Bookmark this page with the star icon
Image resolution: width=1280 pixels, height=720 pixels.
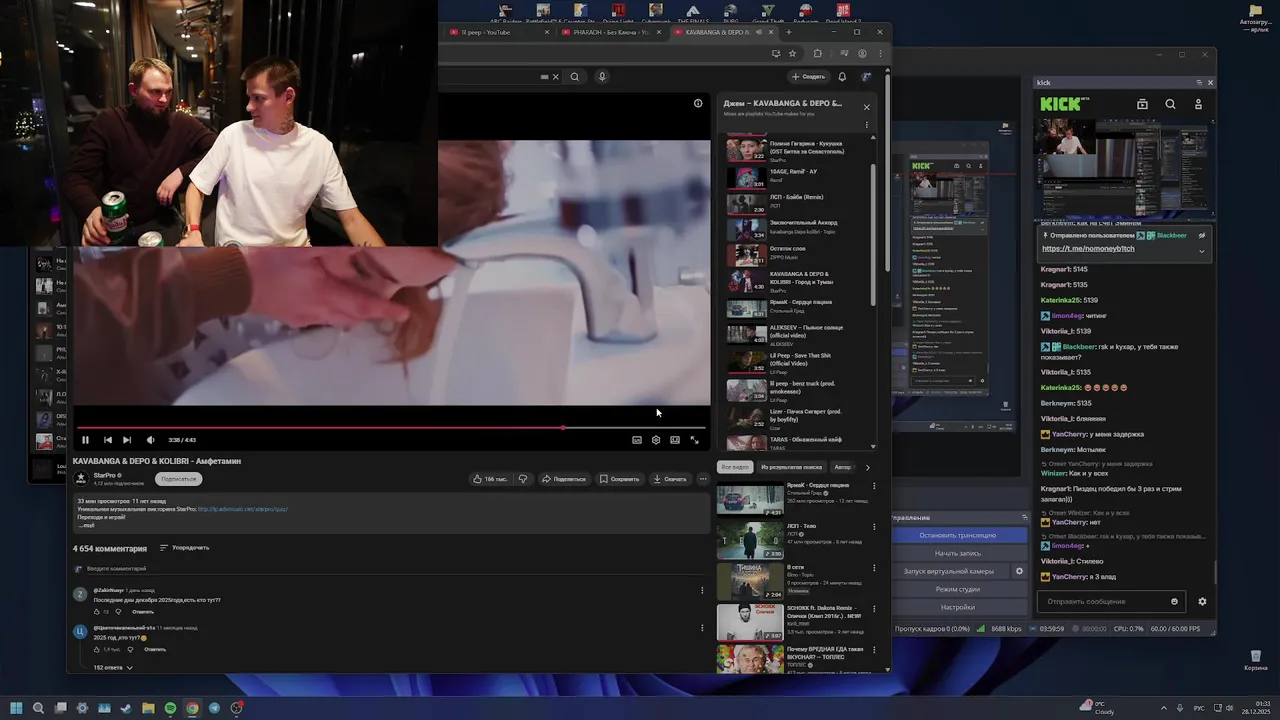click(792, 53)
